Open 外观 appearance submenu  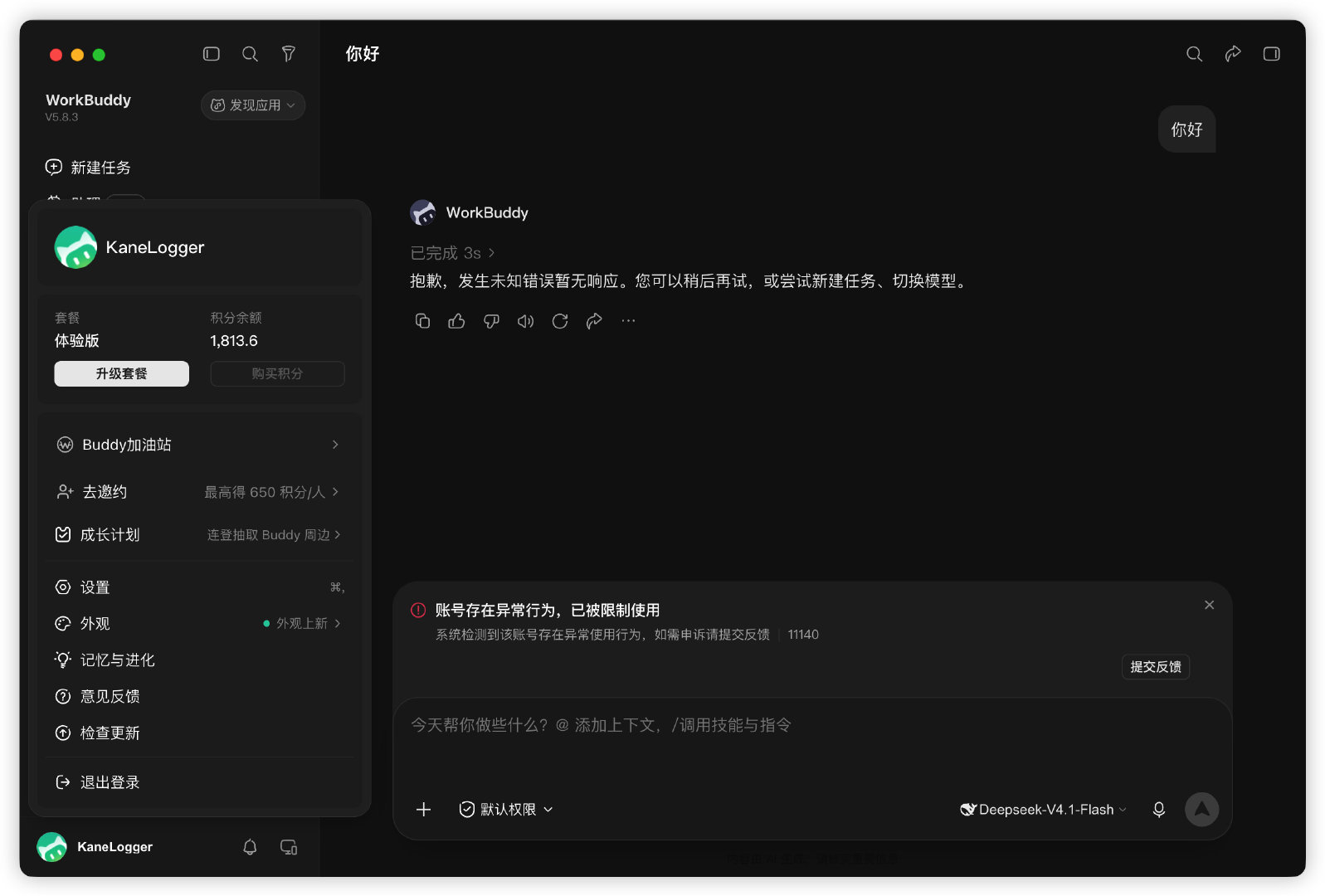(x=199, y=624)
